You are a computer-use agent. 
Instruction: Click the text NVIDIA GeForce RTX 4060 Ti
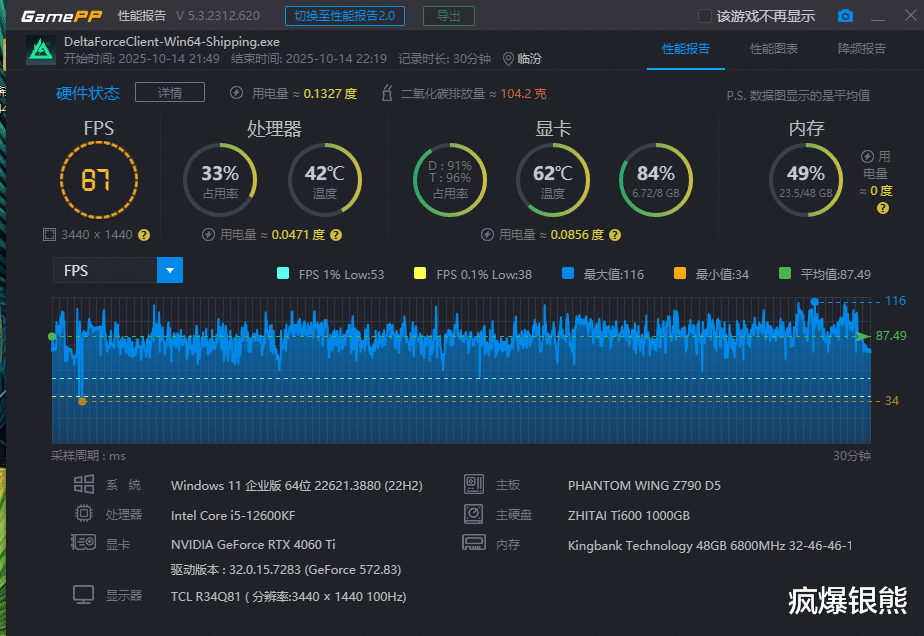253,545
